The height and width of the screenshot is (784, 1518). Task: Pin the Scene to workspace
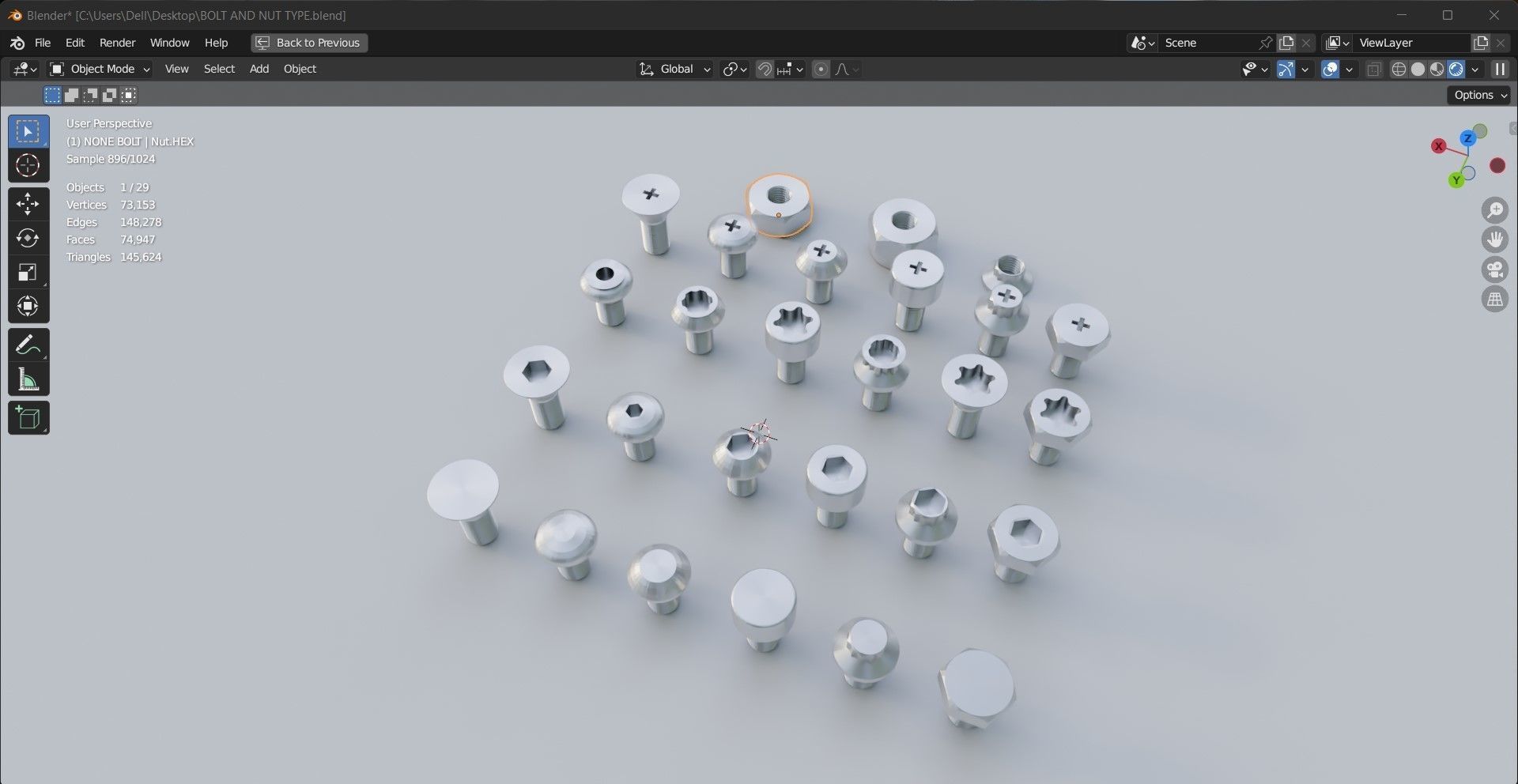click(1266, 43)
